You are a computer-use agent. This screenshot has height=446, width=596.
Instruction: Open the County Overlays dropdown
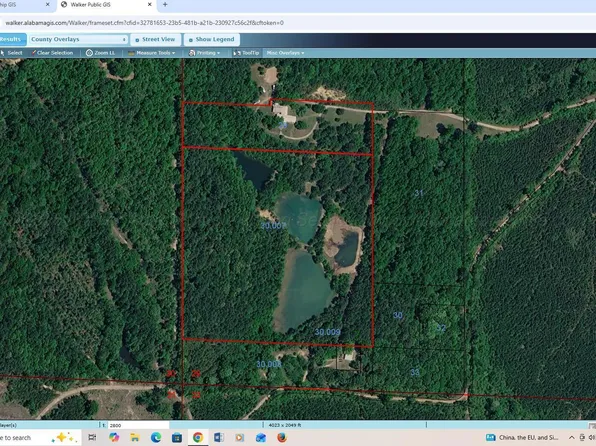(x=79, y=39)
